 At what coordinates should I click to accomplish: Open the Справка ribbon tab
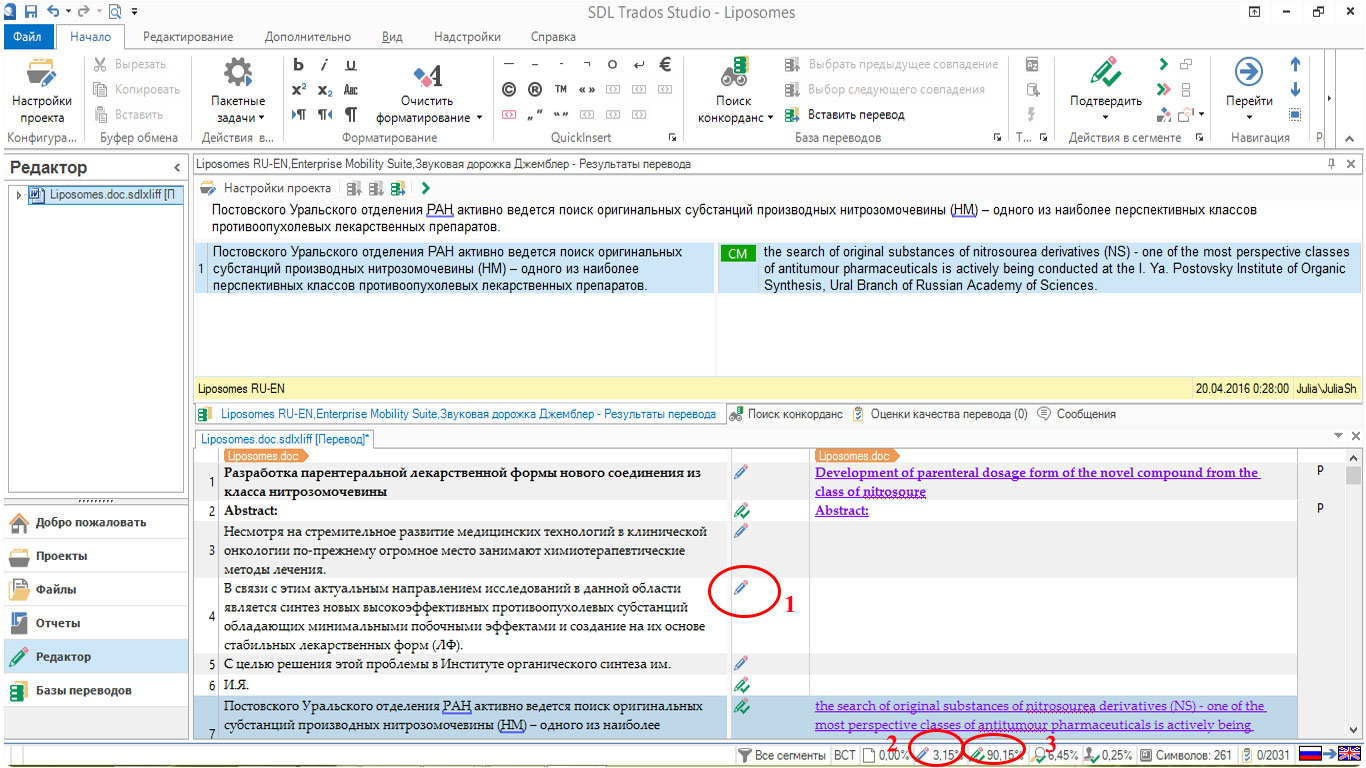[x=553, y=37]
